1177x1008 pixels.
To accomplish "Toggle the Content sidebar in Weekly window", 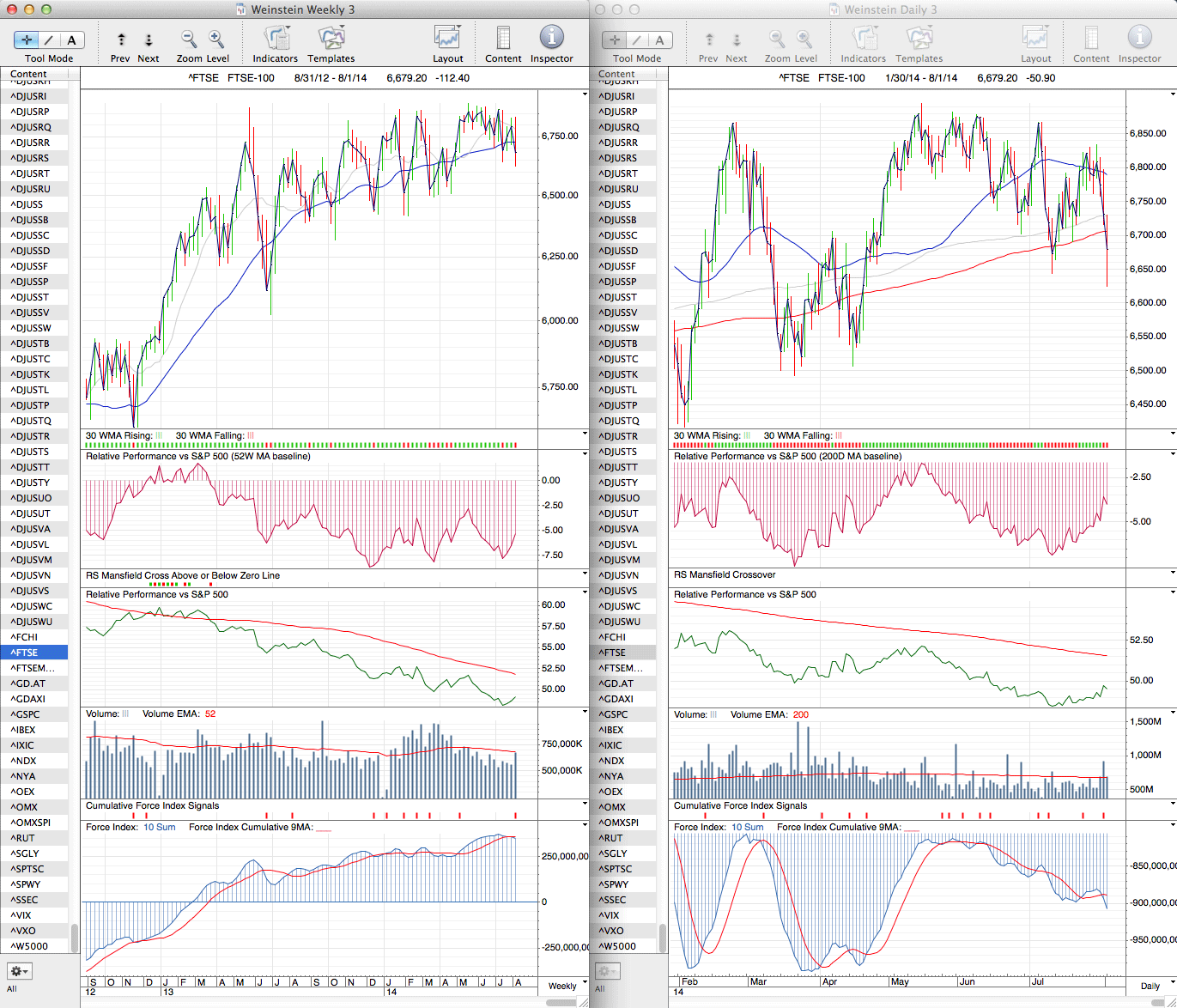I will tap(503, 39).
